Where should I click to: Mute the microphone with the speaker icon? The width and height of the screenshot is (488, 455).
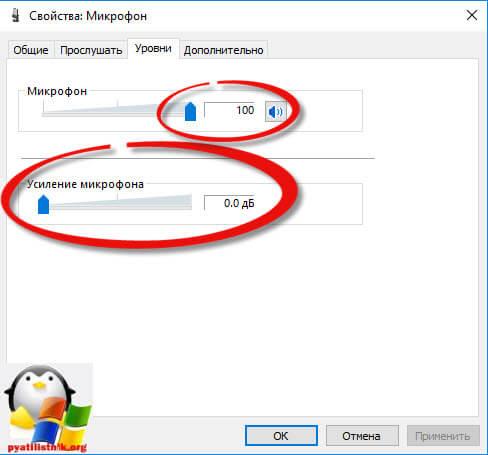point(276,112)
